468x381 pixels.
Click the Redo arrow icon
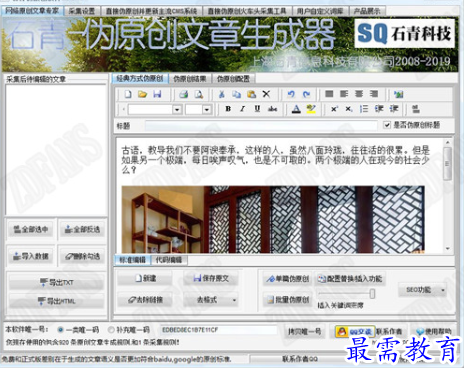point(306,94)
